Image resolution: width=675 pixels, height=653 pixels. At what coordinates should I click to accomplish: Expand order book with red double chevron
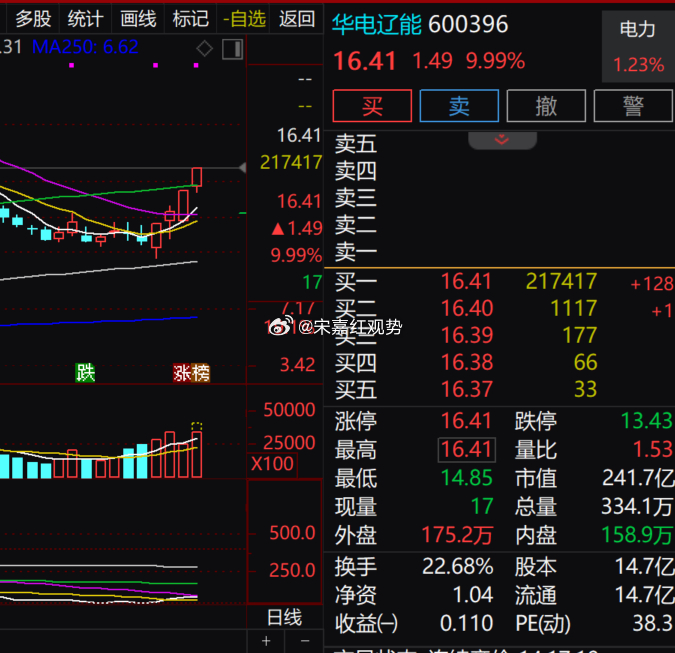(502, 140)
